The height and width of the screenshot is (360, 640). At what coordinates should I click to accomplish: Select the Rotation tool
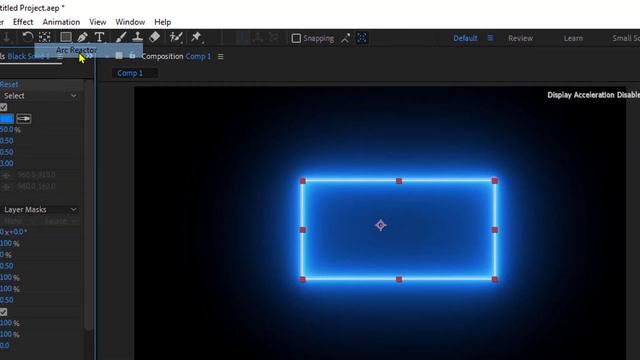click(27, 38)
